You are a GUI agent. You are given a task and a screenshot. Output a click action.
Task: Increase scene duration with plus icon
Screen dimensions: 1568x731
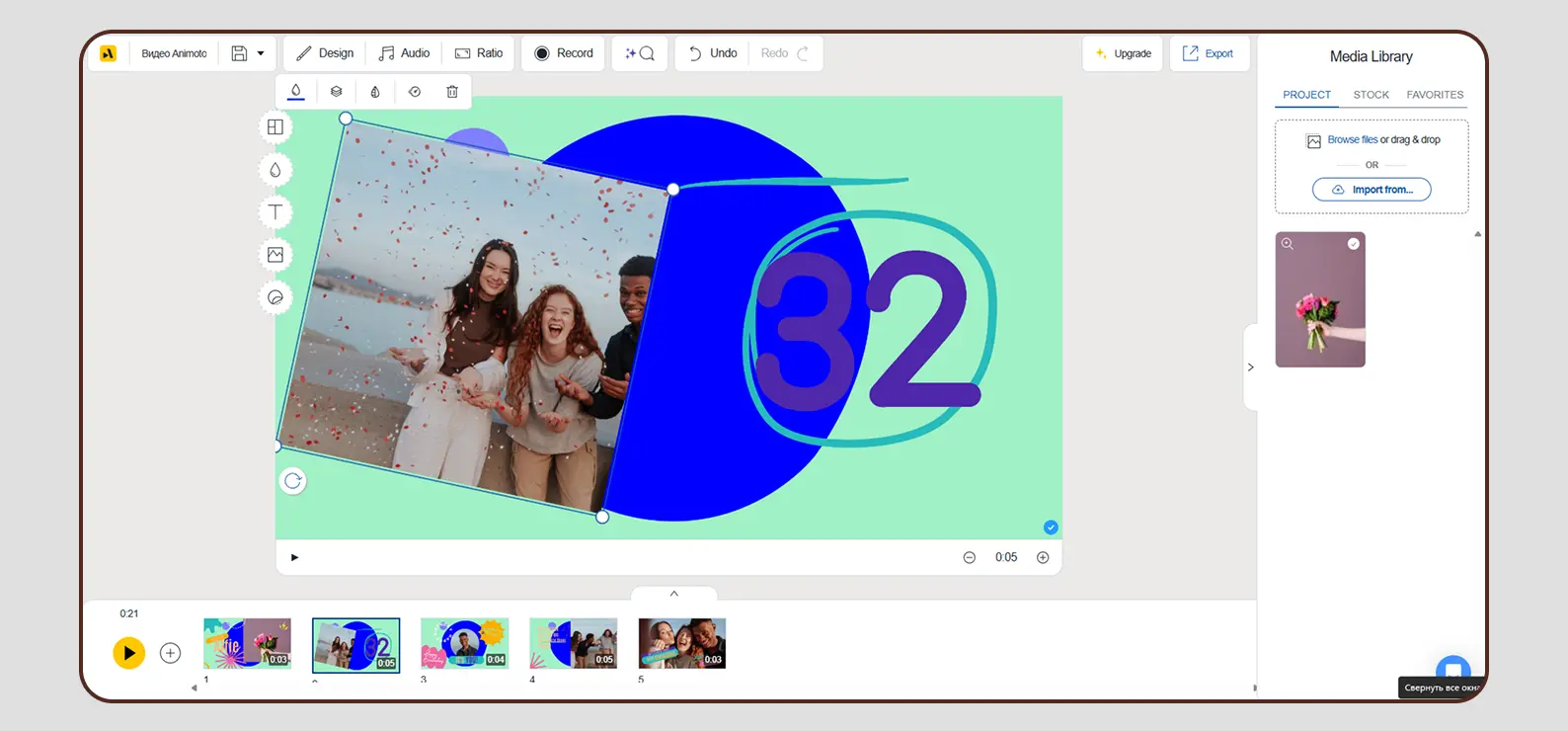(x=1043, y=557)
